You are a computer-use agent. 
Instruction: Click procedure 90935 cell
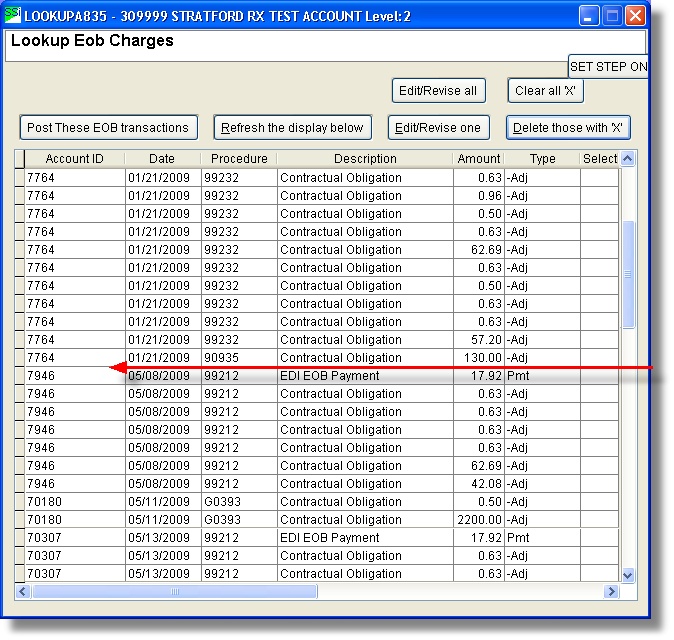239,358
